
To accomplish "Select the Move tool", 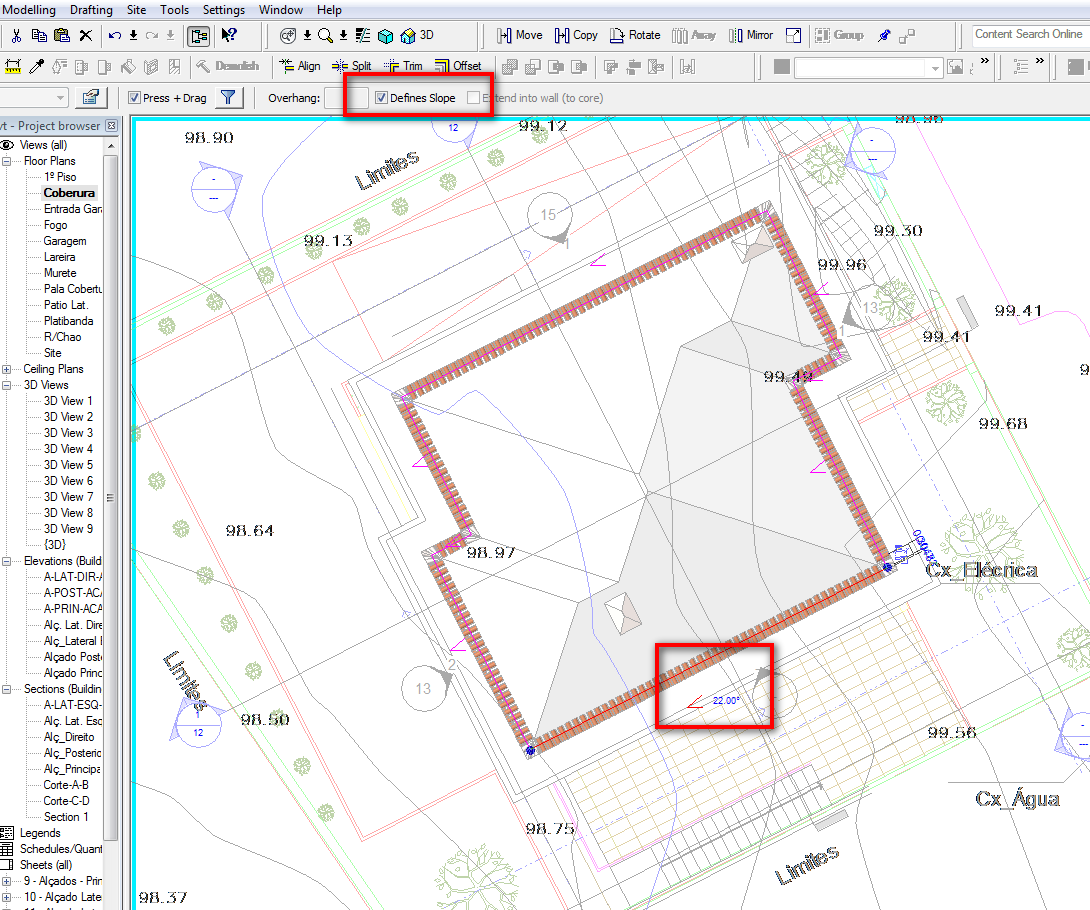I will tap(519, 35).
